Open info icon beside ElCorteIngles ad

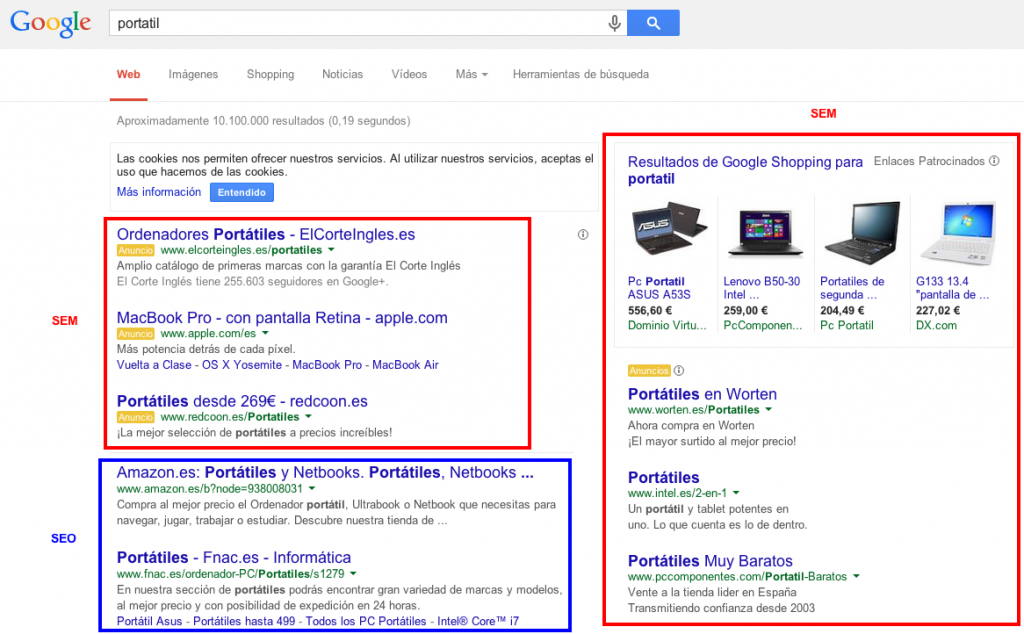583,234
